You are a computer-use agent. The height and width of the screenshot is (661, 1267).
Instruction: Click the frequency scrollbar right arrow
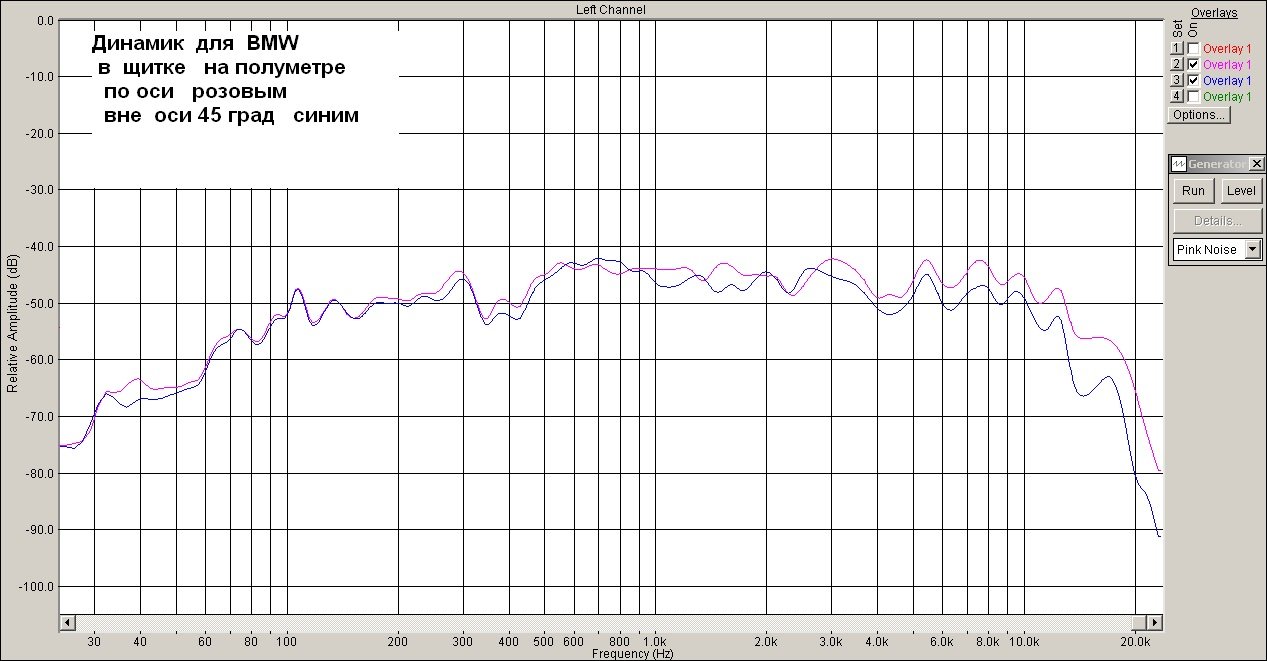(x=1156, y=623)
